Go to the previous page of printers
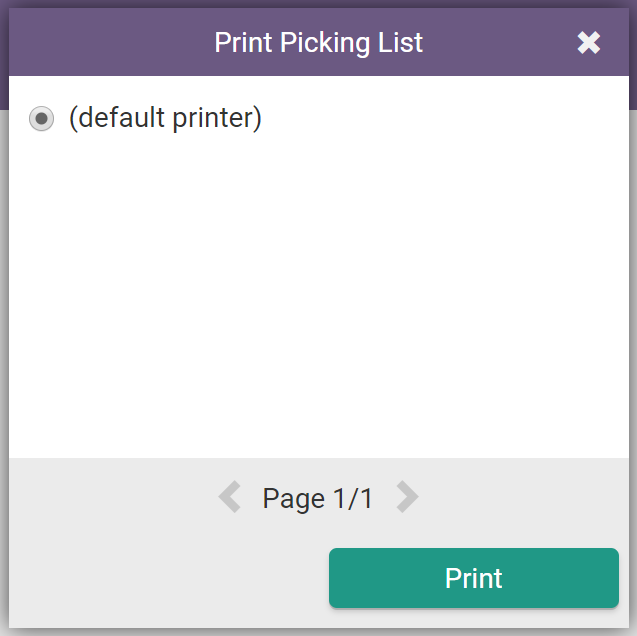This screenshot has height=636, width=637. (x=230, y=497)
